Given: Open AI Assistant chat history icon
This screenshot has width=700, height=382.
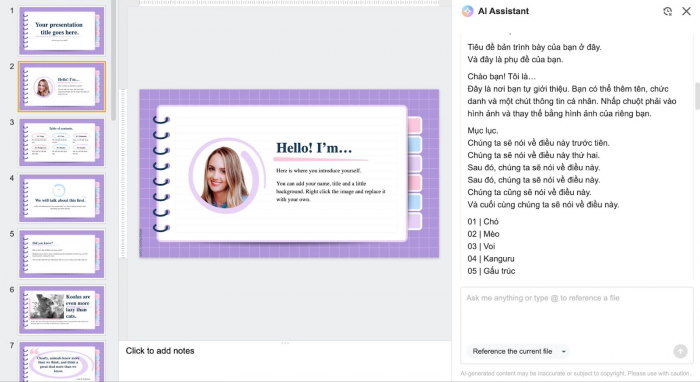Looking at the screenshot, I should [x=667, y=11].
